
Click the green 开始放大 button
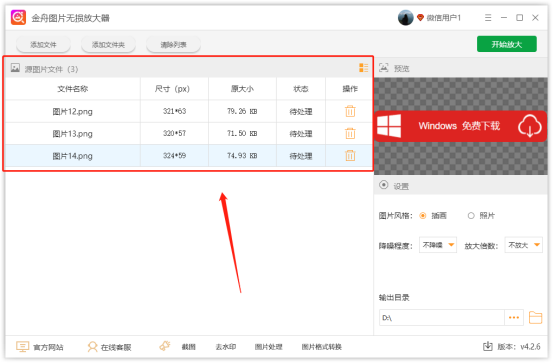(x=507, y=44)
